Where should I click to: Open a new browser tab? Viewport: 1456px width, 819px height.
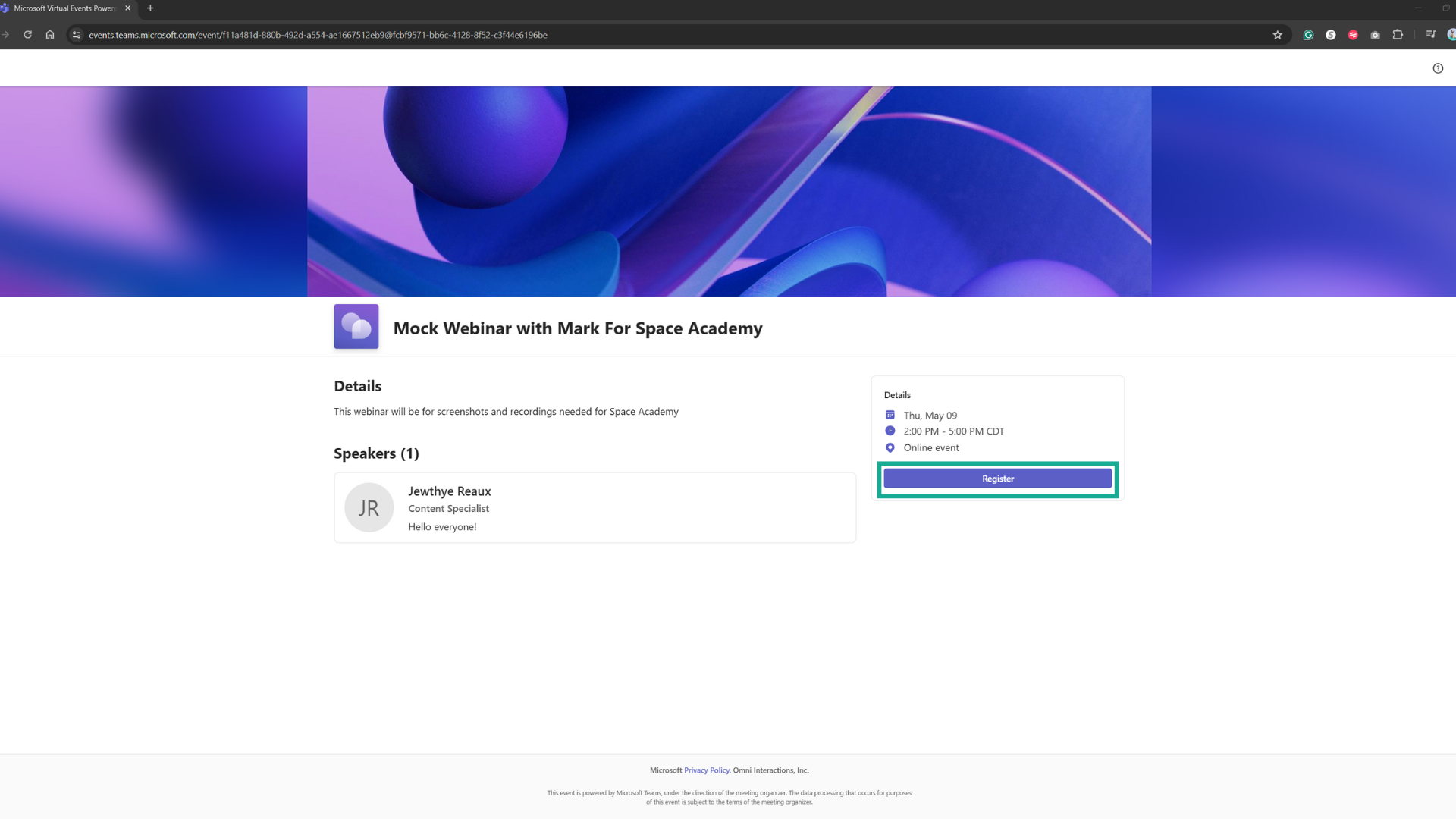[x=150, y=8]
